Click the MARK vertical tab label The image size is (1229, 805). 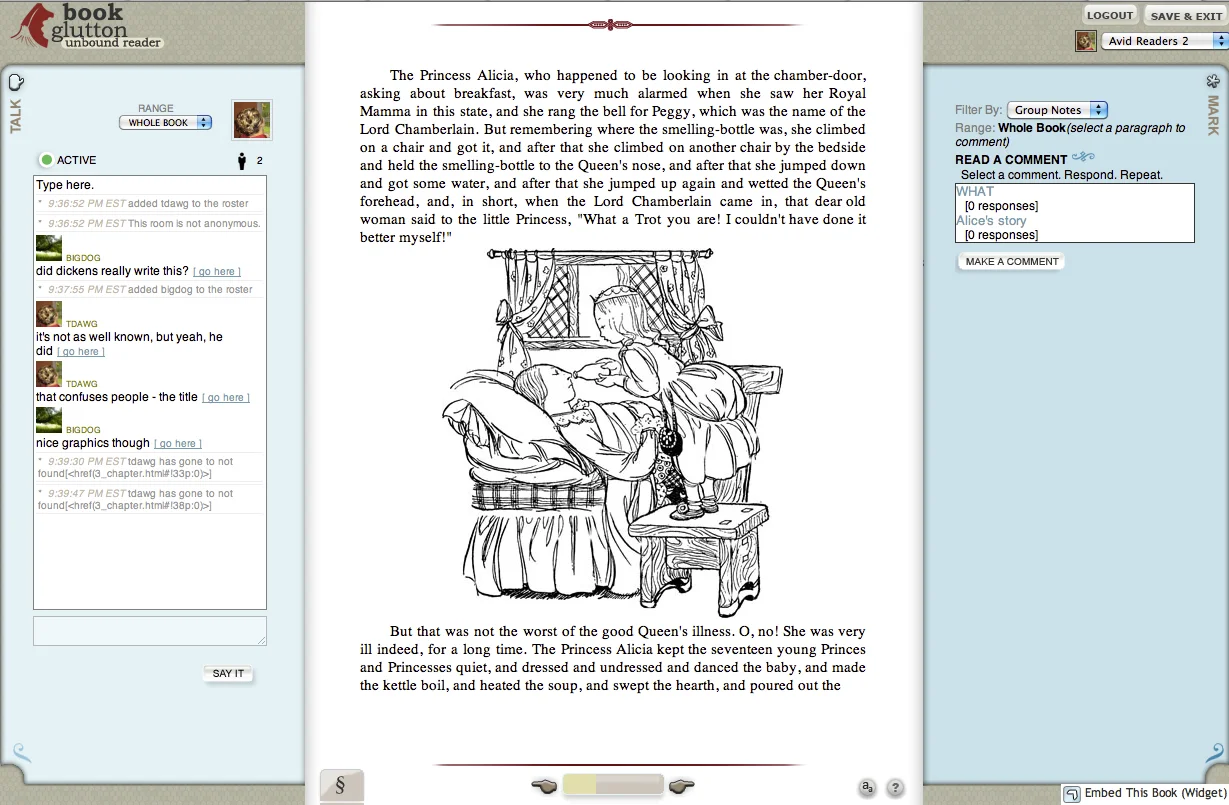click(x=1214, y=116)
